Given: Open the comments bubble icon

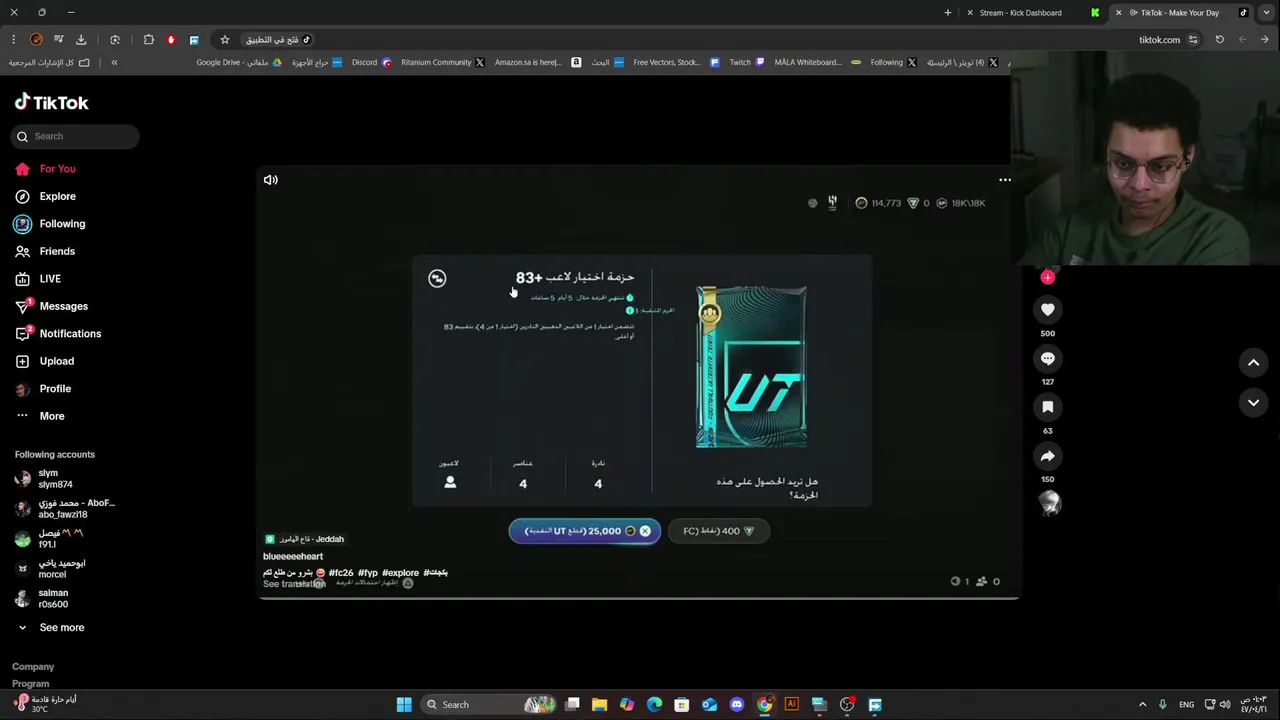Looking at the screenshot, I should 1047,358.
